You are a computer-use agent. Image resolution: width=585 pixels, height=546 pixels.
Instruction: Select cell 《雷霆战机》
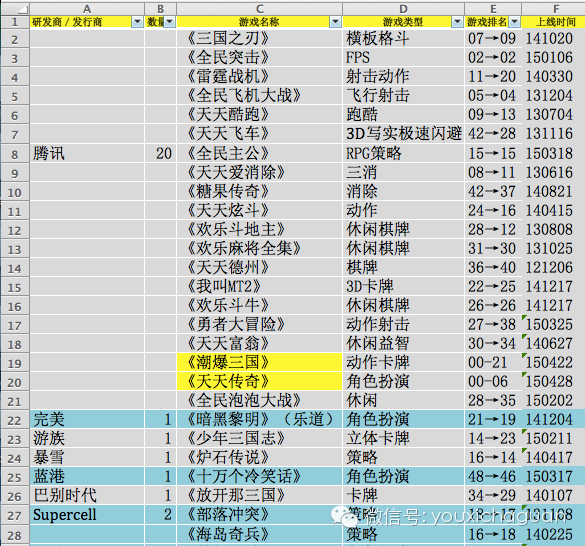[x=260, y=77]
